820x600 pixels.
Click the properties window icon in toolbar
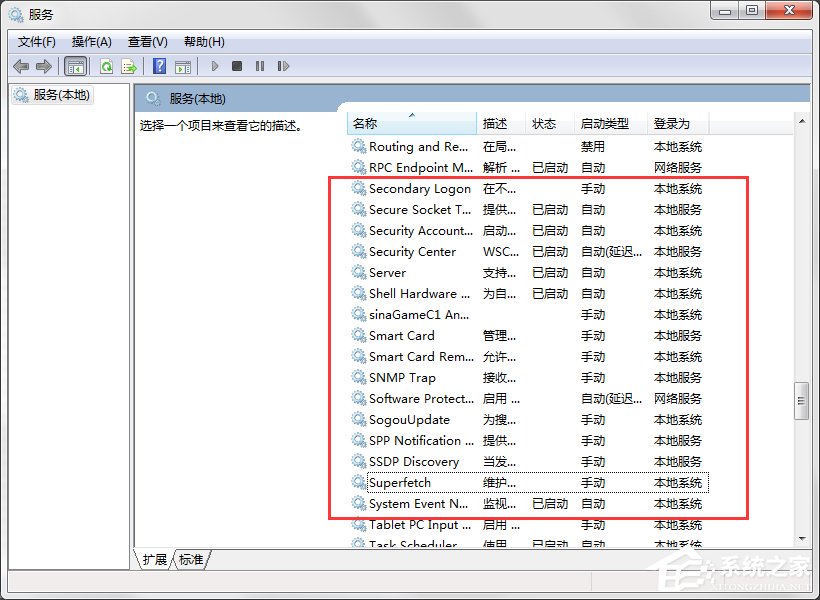pyautogui.click(x=182, y=66)
